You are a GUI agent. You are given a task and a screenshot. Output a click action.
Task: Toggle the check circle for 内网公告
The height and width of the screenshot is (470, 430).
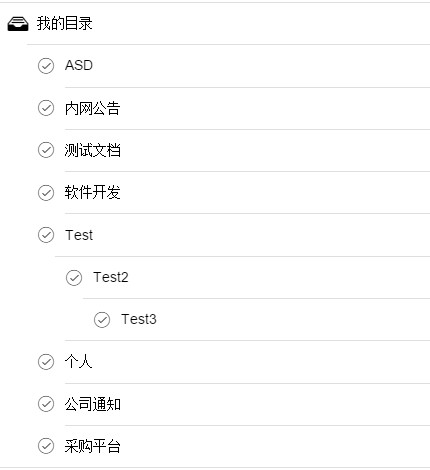coord(46,108)
